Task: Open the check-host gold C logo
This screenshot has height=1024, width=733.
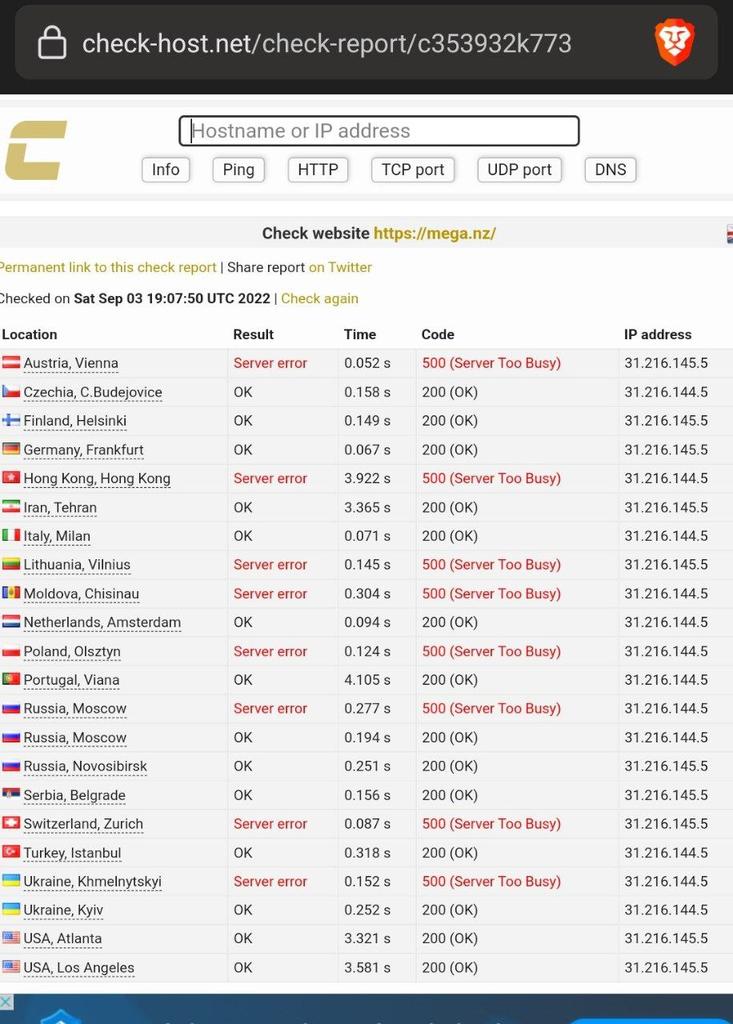Action: (36, 150)
